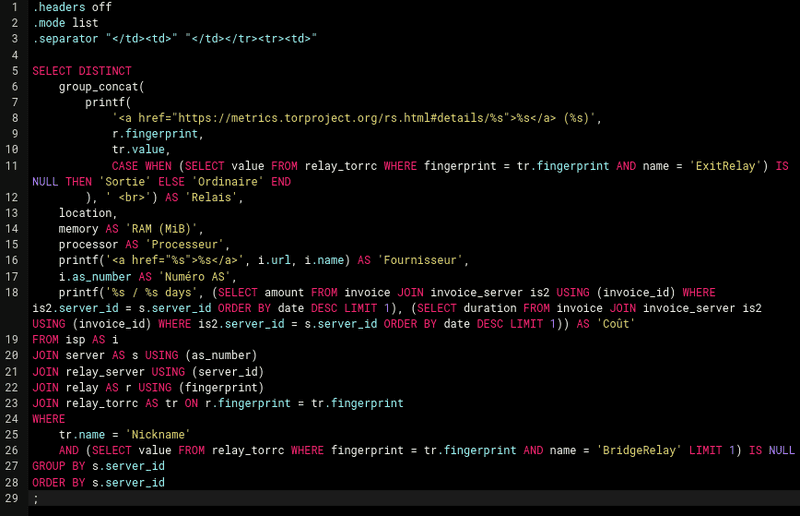Click the 'Numéro AS' alias string
The height and width of the screenshot is (516, 800).
point(194,277)
